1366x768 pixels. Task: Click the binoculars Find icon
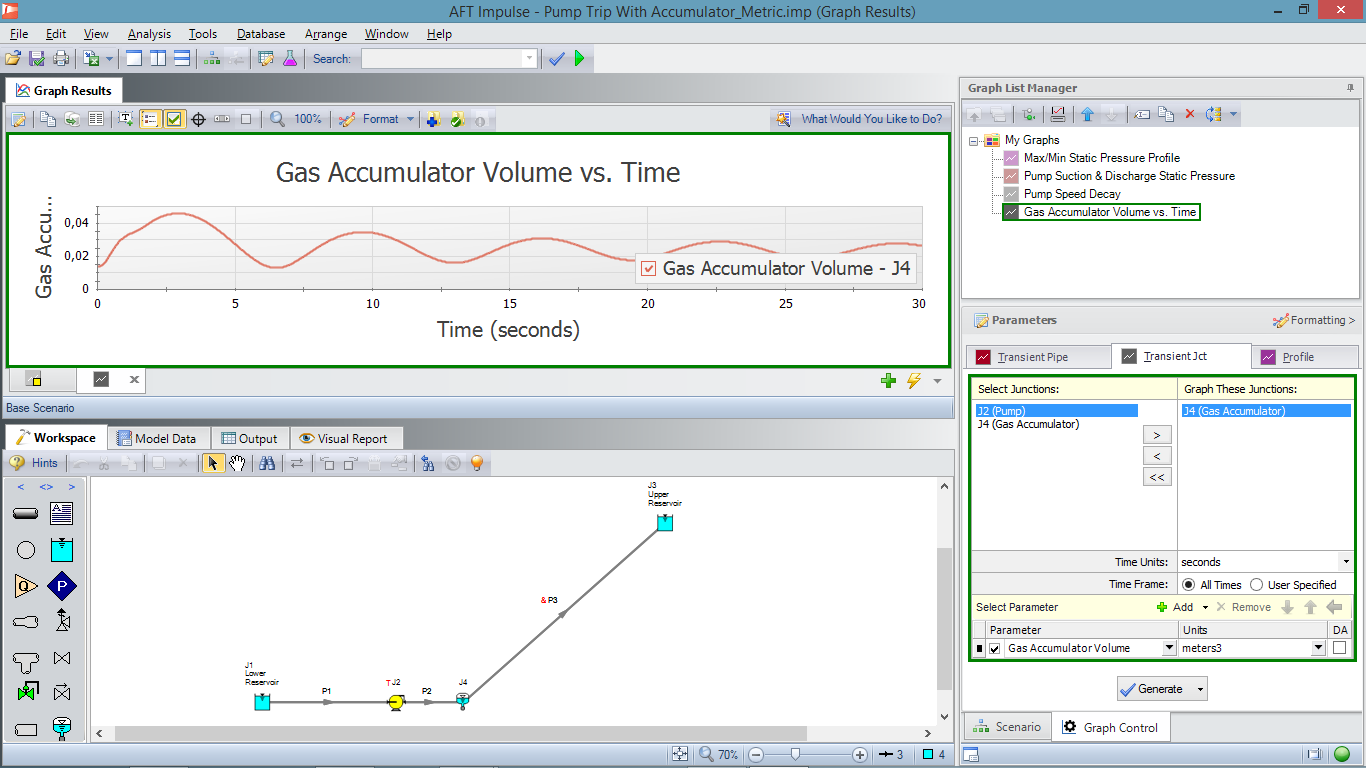tap(267, 463)
